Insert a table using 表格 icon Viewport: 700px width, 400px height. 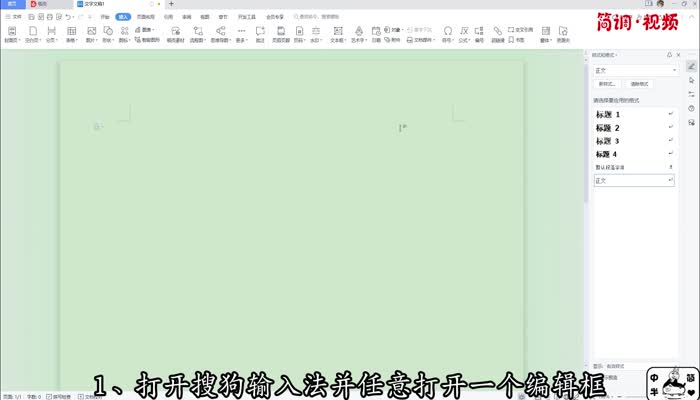click(71, 35)
